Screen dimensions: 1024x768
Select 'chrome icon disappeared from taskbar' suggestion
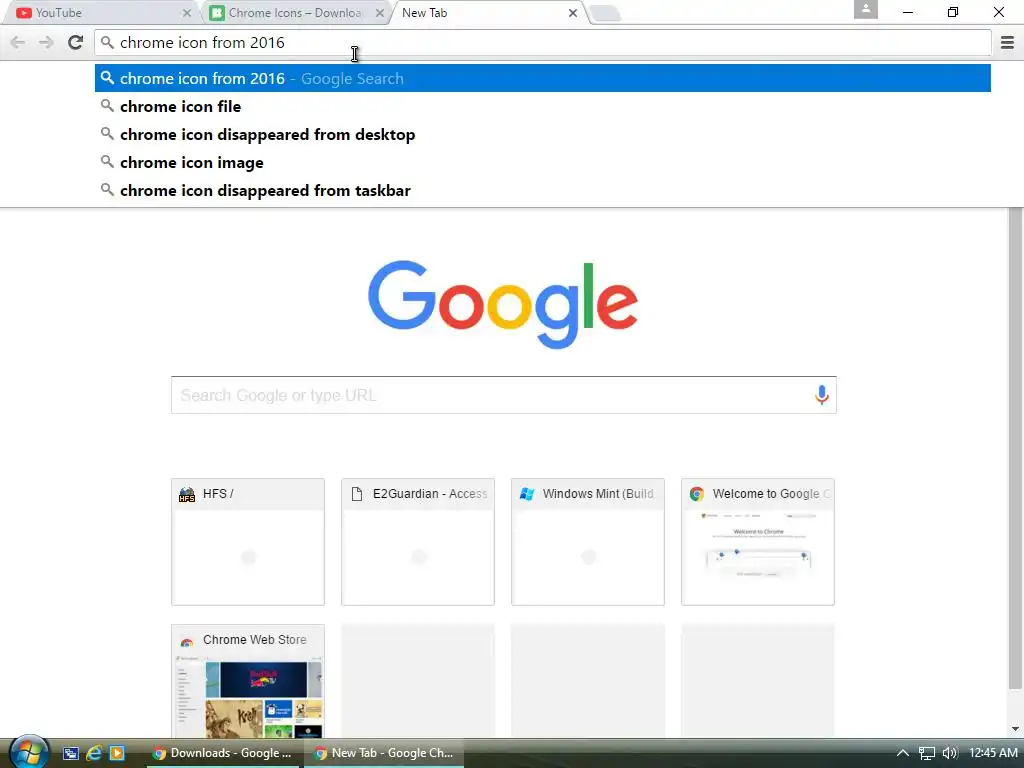pos(543,191)
